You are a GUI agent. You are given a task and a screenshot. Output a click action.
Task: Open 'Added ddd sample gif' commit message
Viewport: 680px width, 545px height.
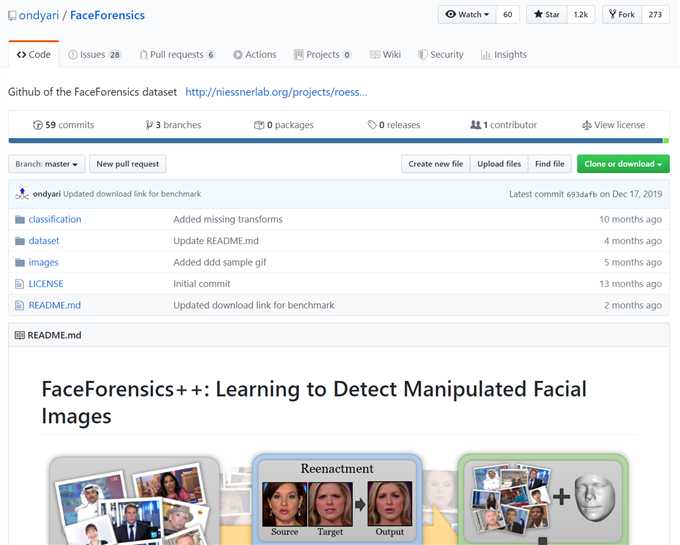(219, 262)
